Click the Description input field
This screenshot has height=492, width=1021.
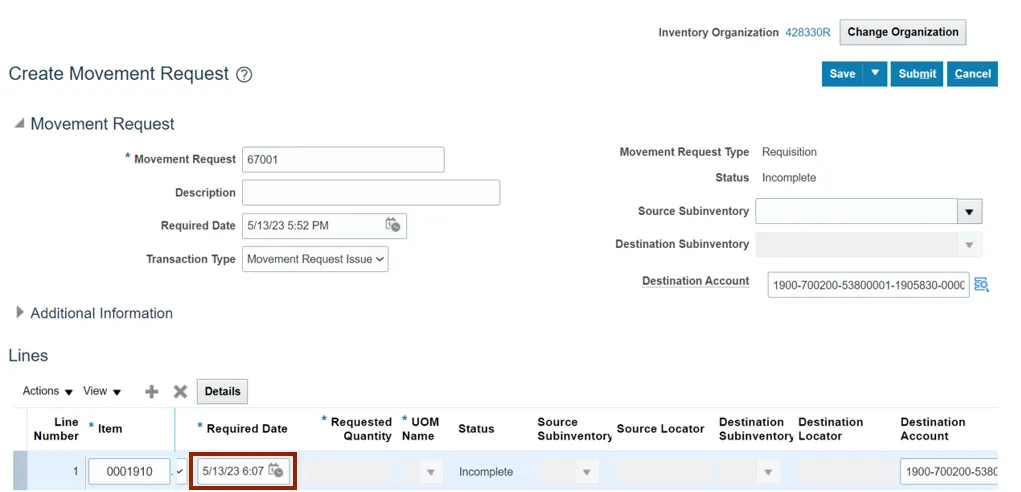[x=370, y=193]
